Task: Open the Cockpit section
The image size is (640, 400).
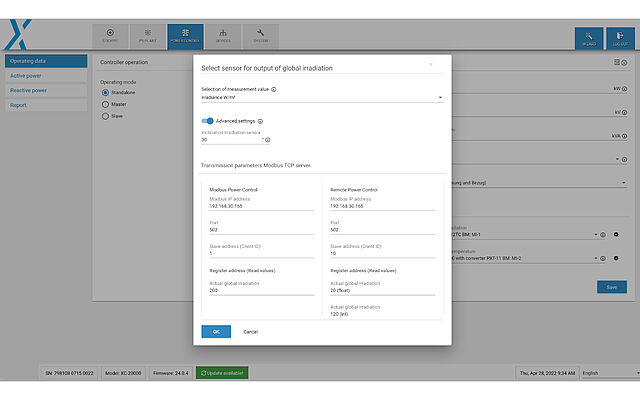Action: tap(110, 36)
